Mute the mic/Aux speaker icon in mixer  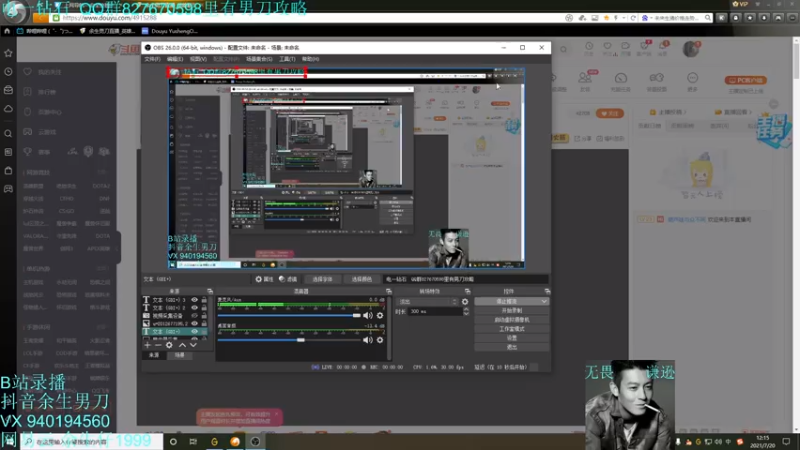(x=367, y=315)
